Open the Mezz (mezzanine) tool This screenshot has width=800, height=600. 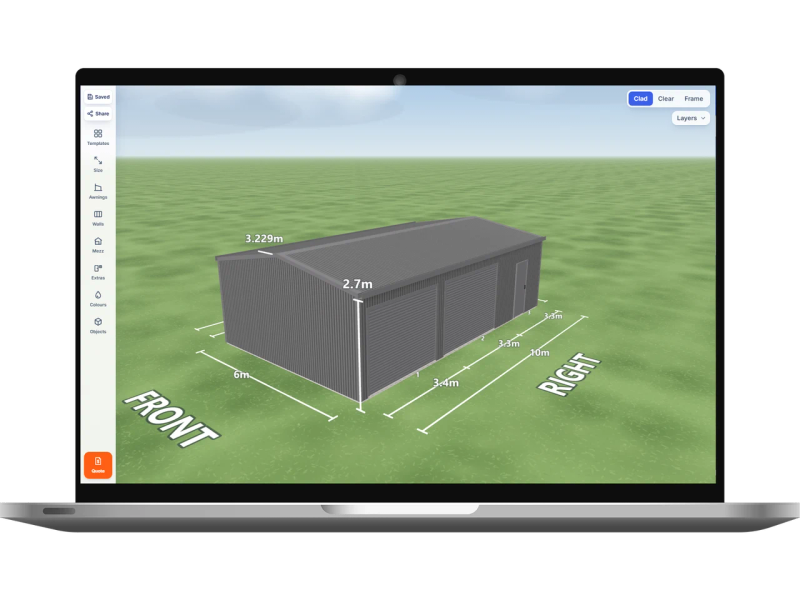98,245
